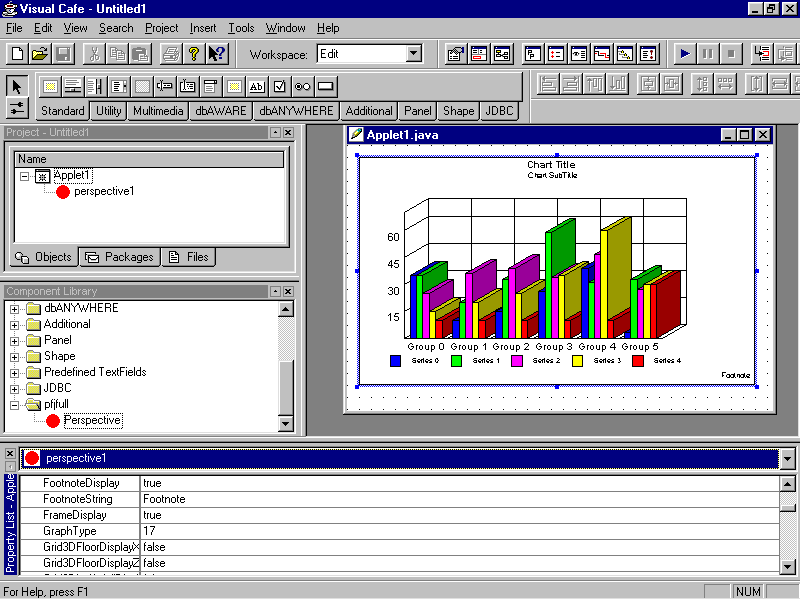
Task: Expand the dbANYWHERE library folder
Action: pos(14,309)
